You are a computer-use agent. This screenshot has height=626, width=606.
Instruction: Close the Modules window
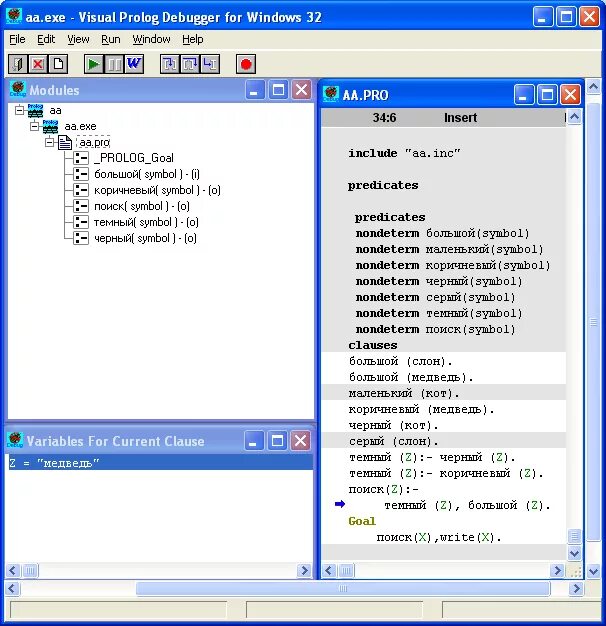301,90
